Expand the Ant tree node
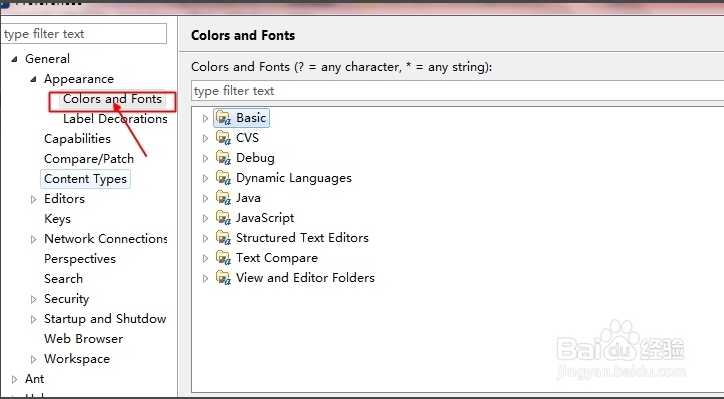The image size is (724, 399). pyautogui.click(x=15, y=379)
